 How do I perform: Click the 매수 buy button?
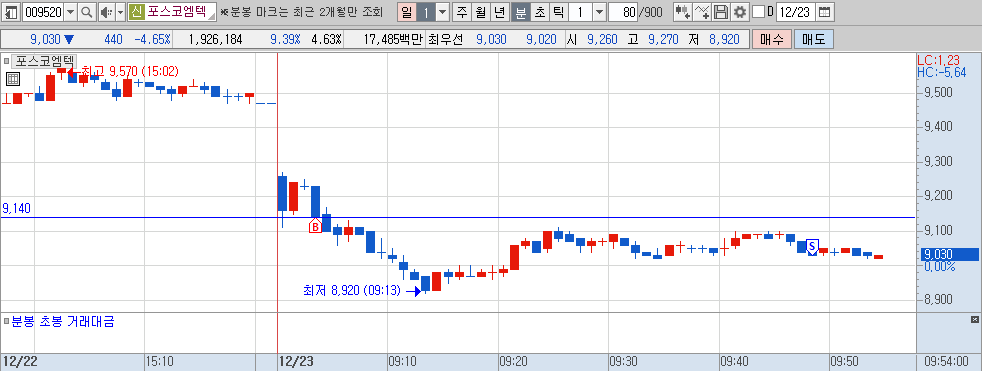click(772, 39)
